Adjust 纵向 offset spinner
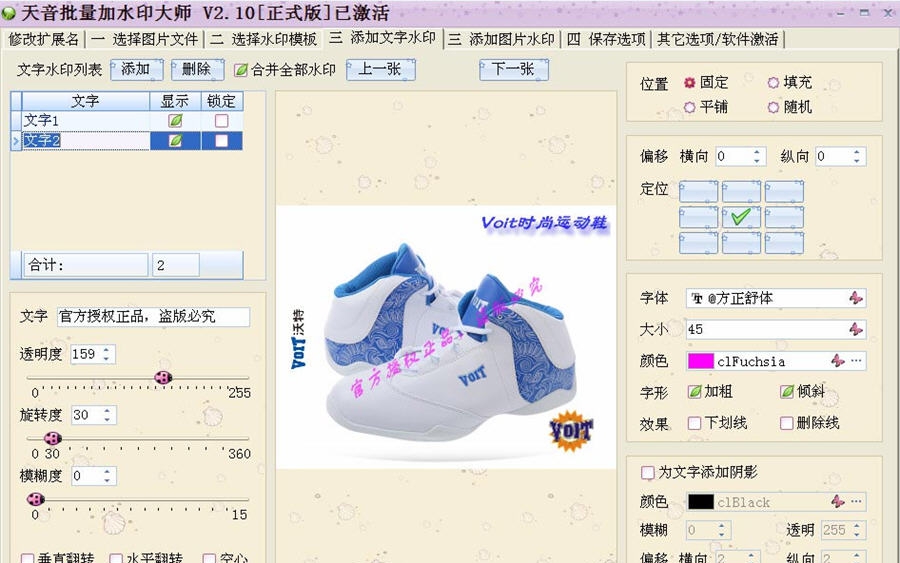 coord(856,156)
